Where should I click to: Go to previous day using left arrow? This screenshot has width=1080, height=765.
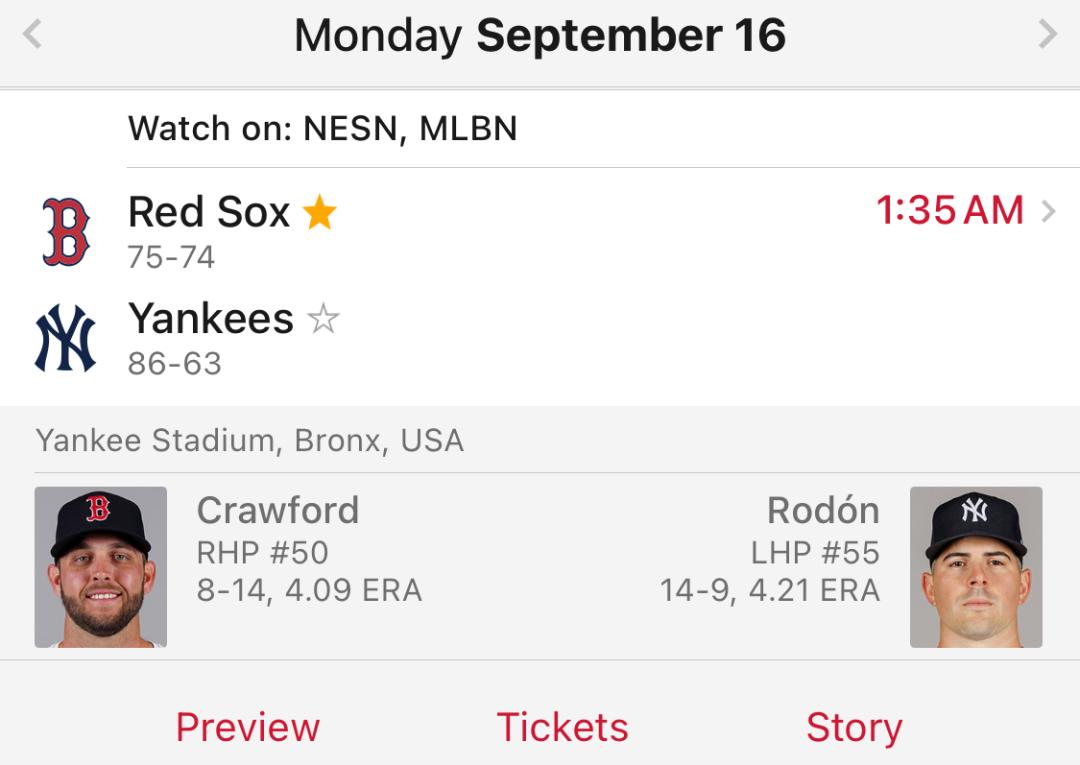click(32, 36)
